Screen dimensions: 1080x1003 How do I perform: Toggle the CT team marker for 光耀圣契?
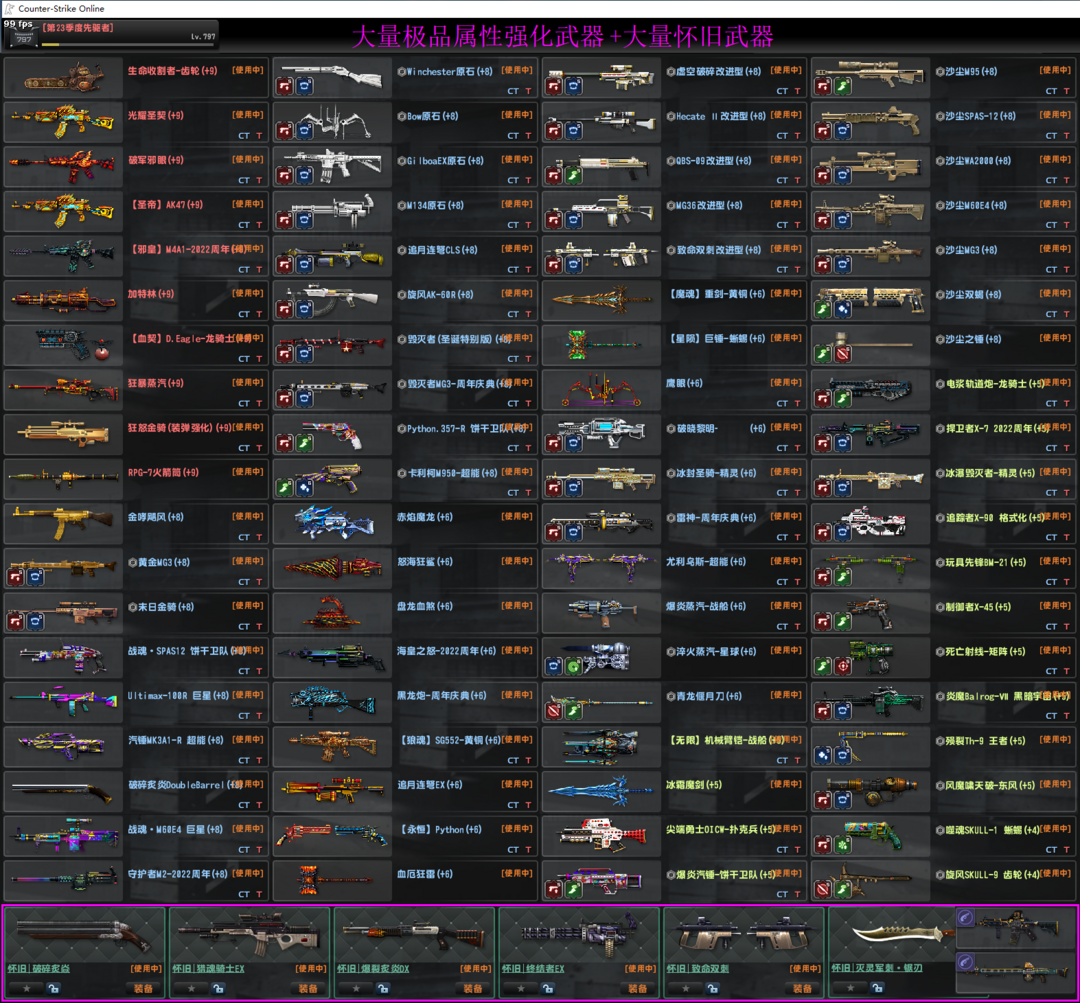(244, 136)
